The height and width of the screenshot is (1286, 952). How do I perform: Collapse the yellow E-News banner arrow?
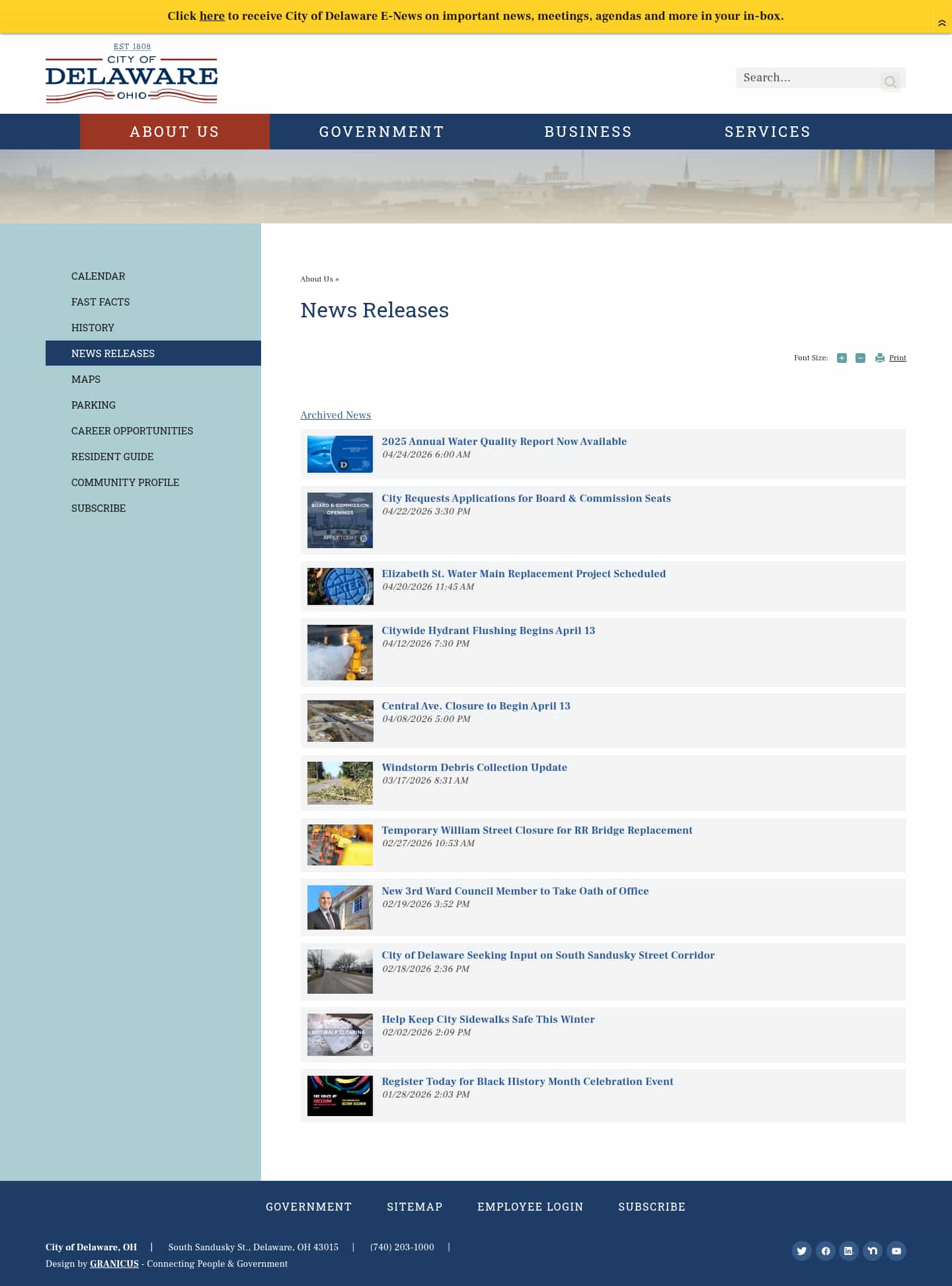point(942,23)
